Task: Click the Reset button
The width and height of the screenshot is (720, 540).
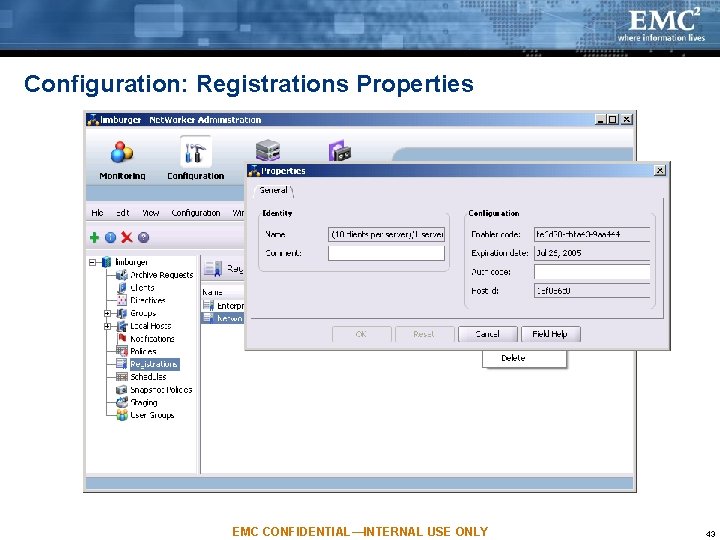Action: coord(424,334)
